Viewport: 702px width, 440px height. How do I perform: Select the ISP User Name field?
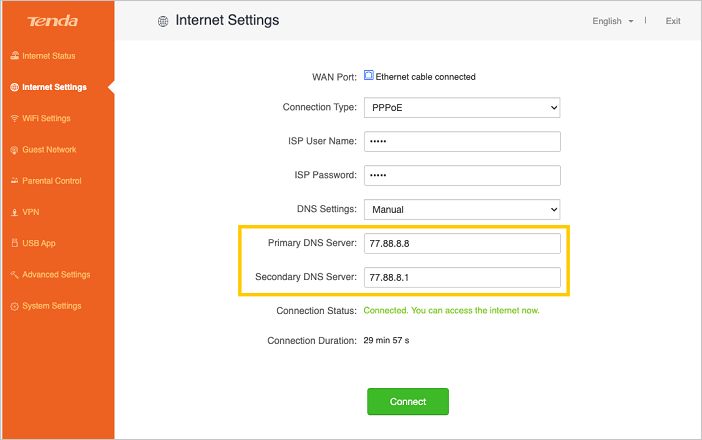click(461, 142)
